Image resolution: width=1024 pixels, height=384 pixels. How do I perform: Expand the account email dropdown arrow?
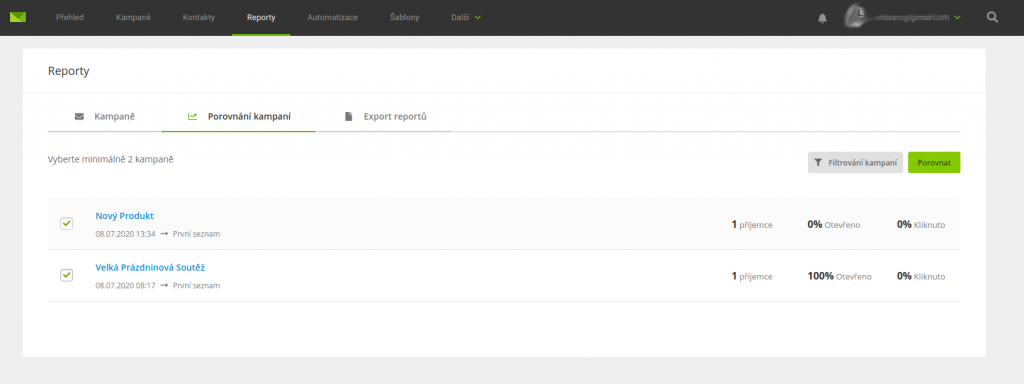point(957,18)
